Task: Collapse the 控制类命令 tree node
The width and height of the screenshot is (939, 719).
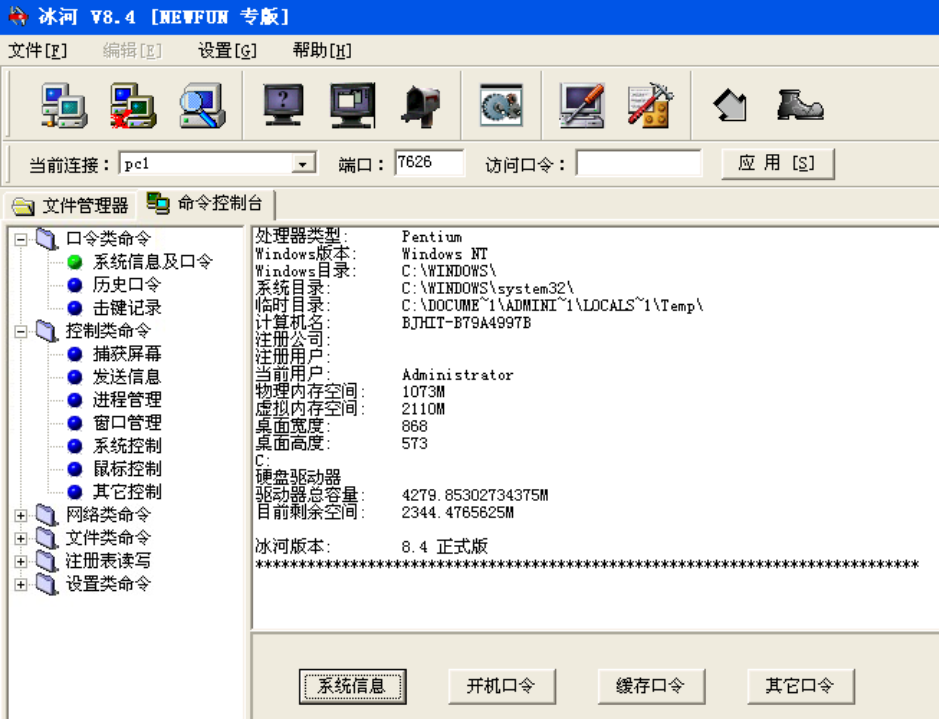Action: tap(20, 331)
